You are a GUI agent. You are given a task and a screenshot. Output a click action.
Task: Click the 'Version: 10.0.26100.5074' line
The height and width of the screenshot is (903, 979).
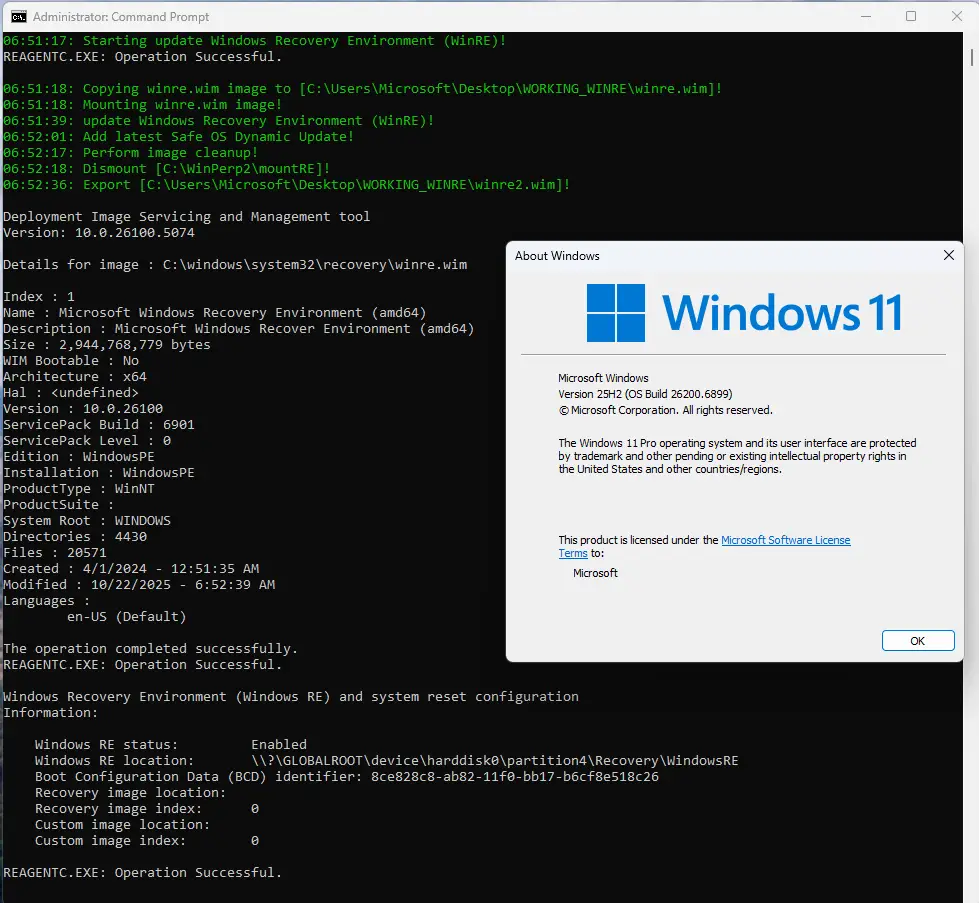(99, 232)
